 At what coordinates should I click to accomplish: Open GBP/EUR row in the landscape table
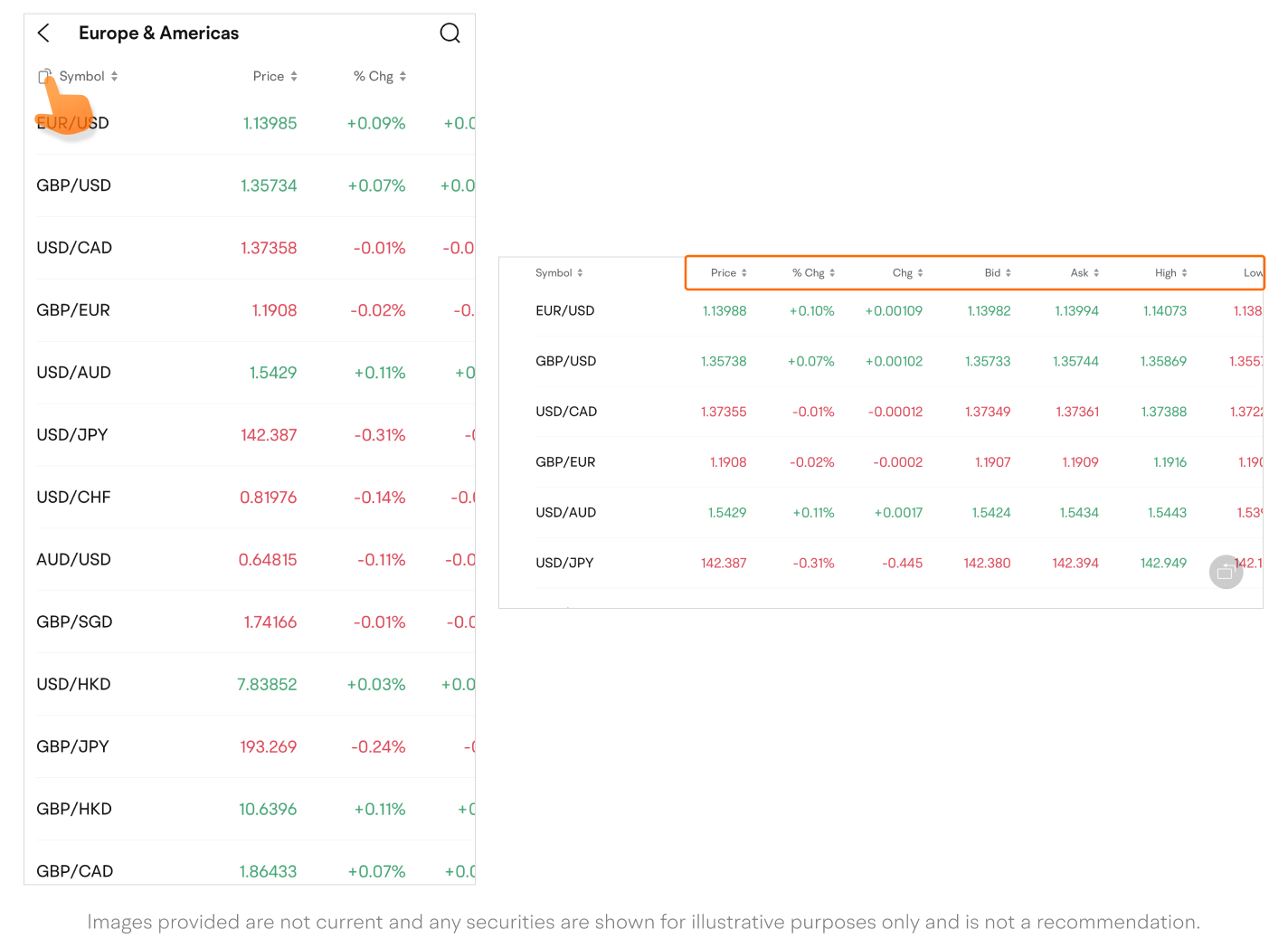point(565,462)
